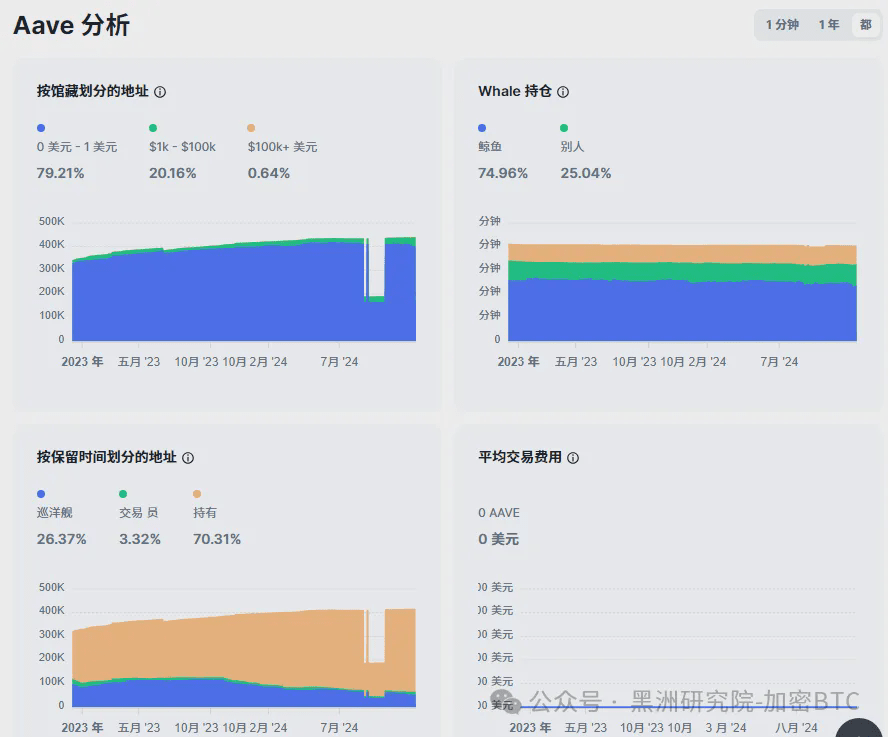Select the 0.64% value

tap(268, 173)
